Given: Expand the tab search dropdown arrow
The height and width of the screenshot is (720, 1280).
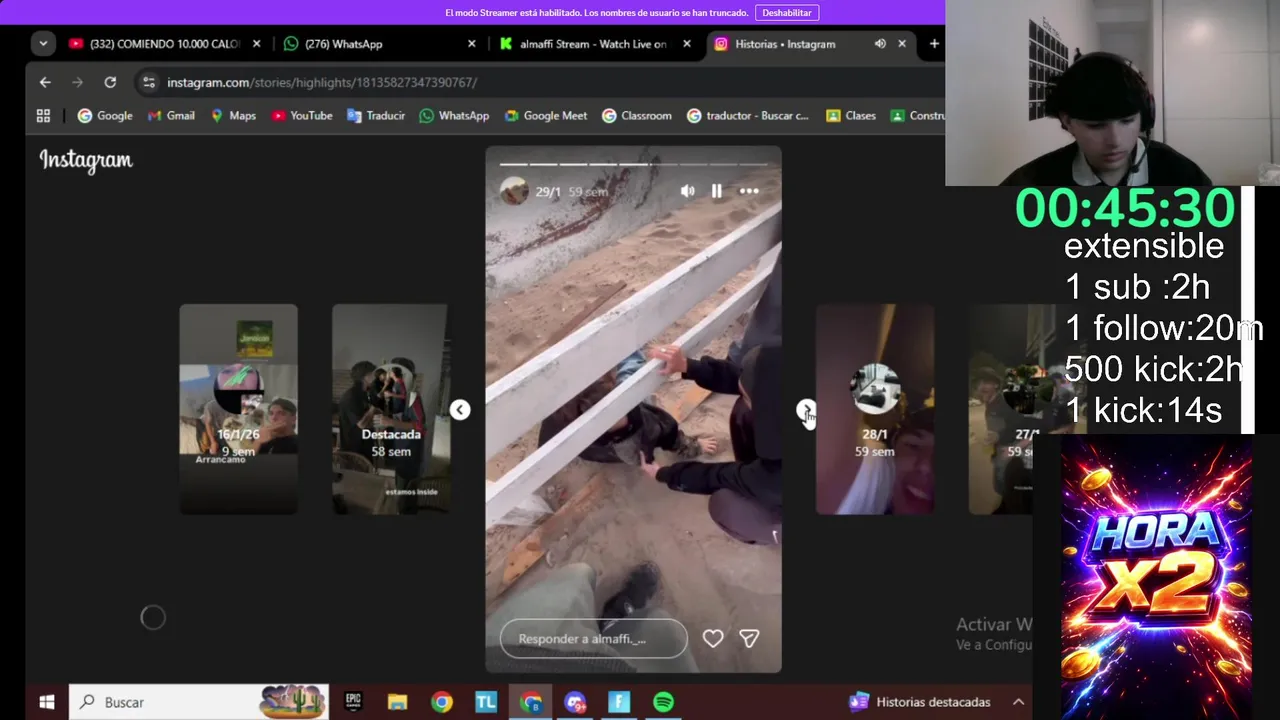Looking at the screenshot, I should 42,44.
